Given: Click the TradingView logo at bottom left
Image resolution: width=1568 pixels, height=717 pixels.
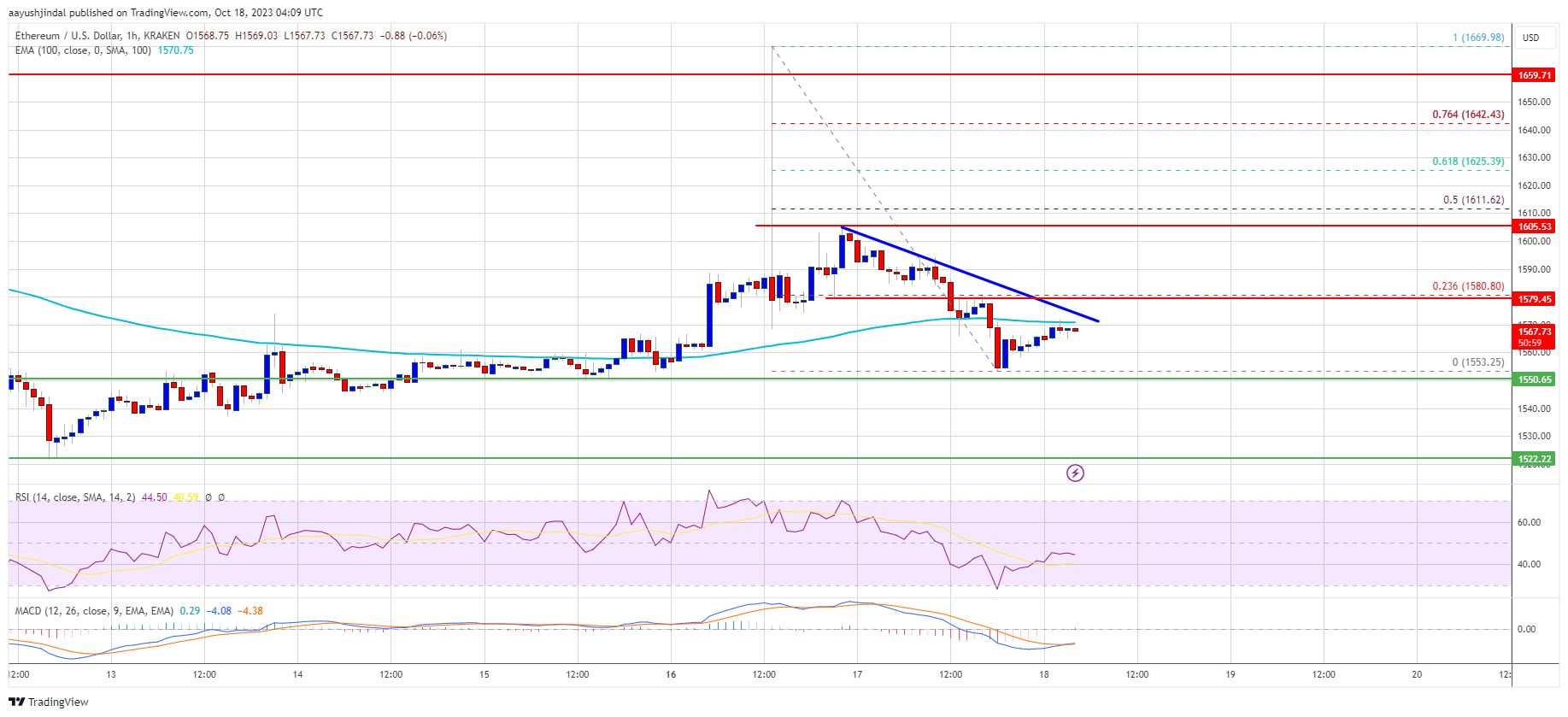Looking at the screenshot, I should (49, 702).
